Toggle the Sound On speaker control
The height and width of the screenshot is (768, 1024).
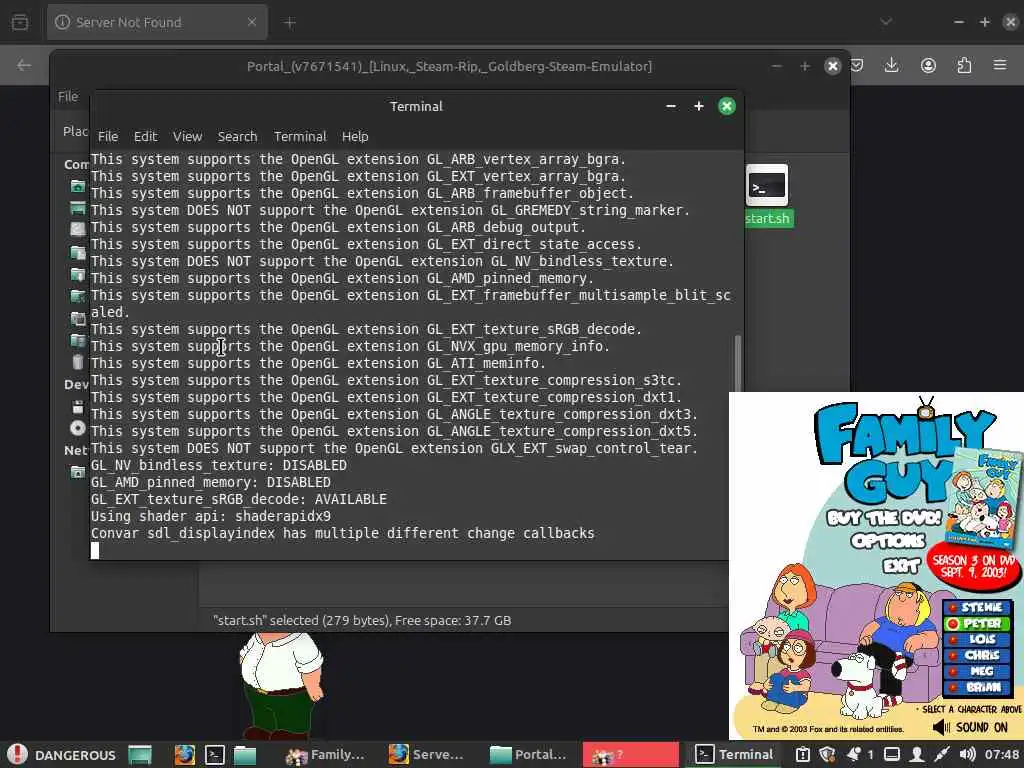970,727
